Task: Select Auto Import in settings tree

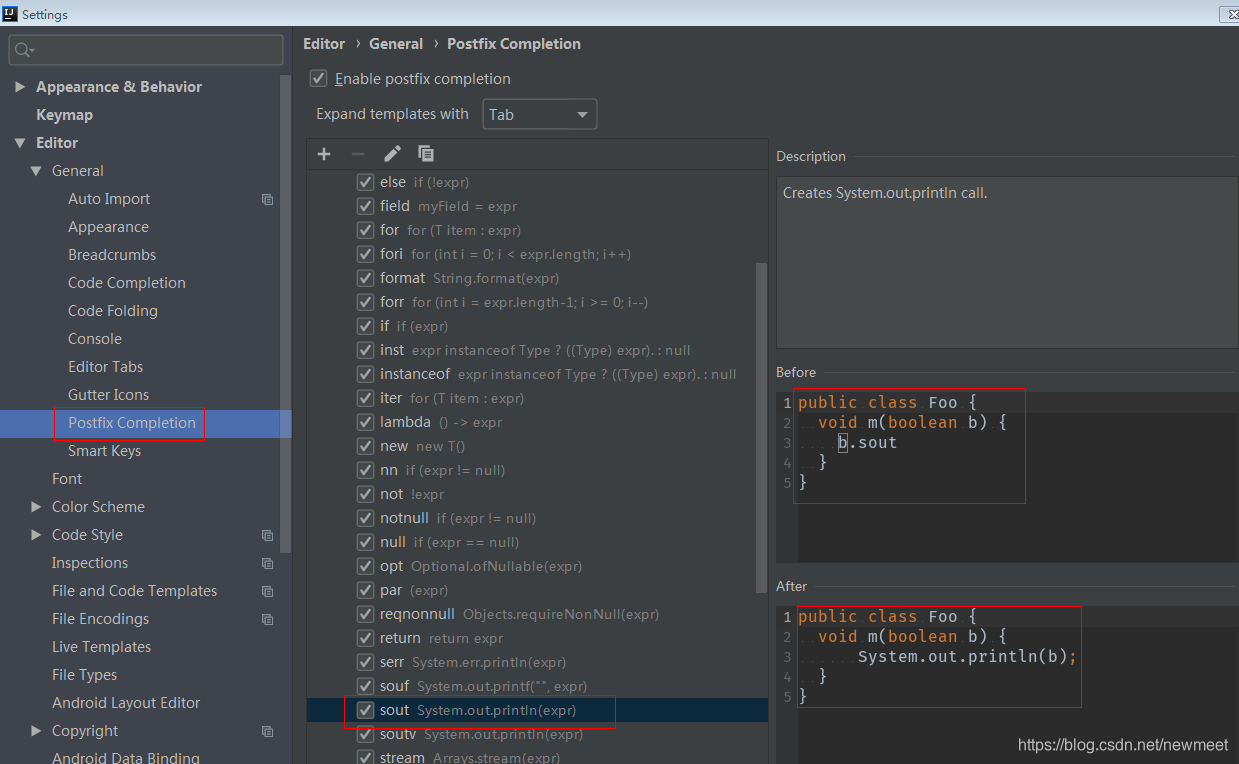Action: (109, 199)
